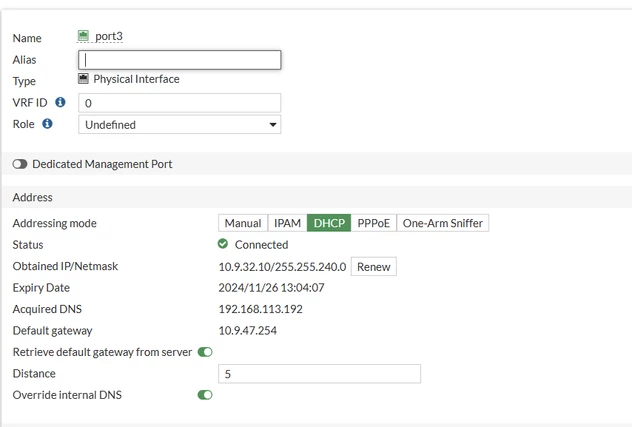632x427 pixels.
Task: Click the Renew button
Action: point(374,267)
